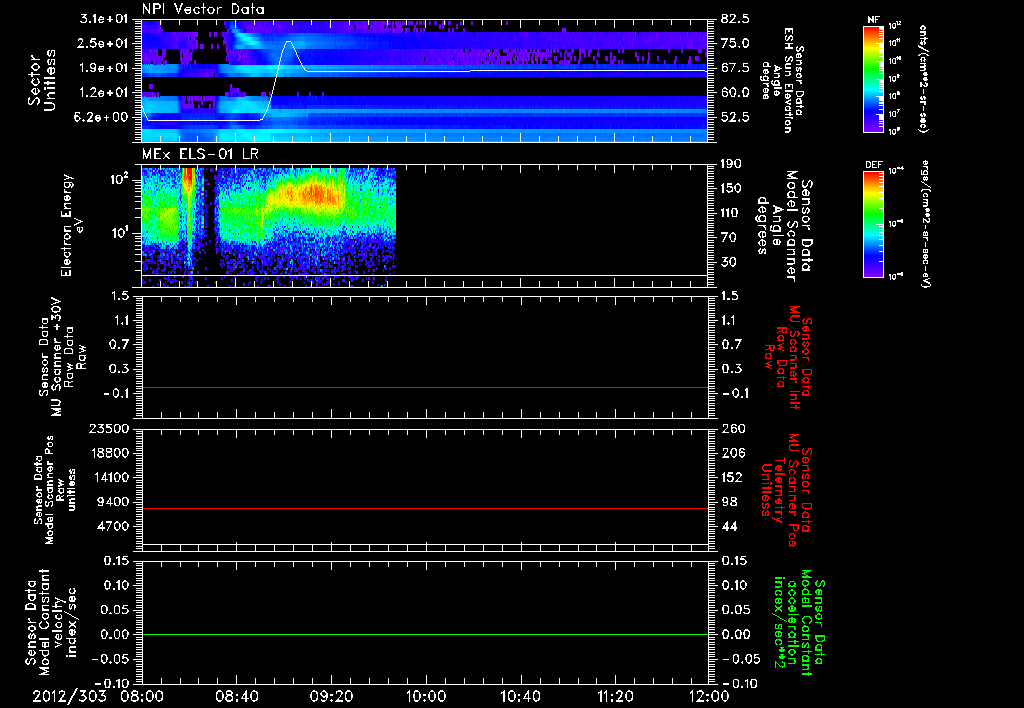
Task: Click the 09:20 time axis label
Action: pyautogui.click(x=331, y=697)
